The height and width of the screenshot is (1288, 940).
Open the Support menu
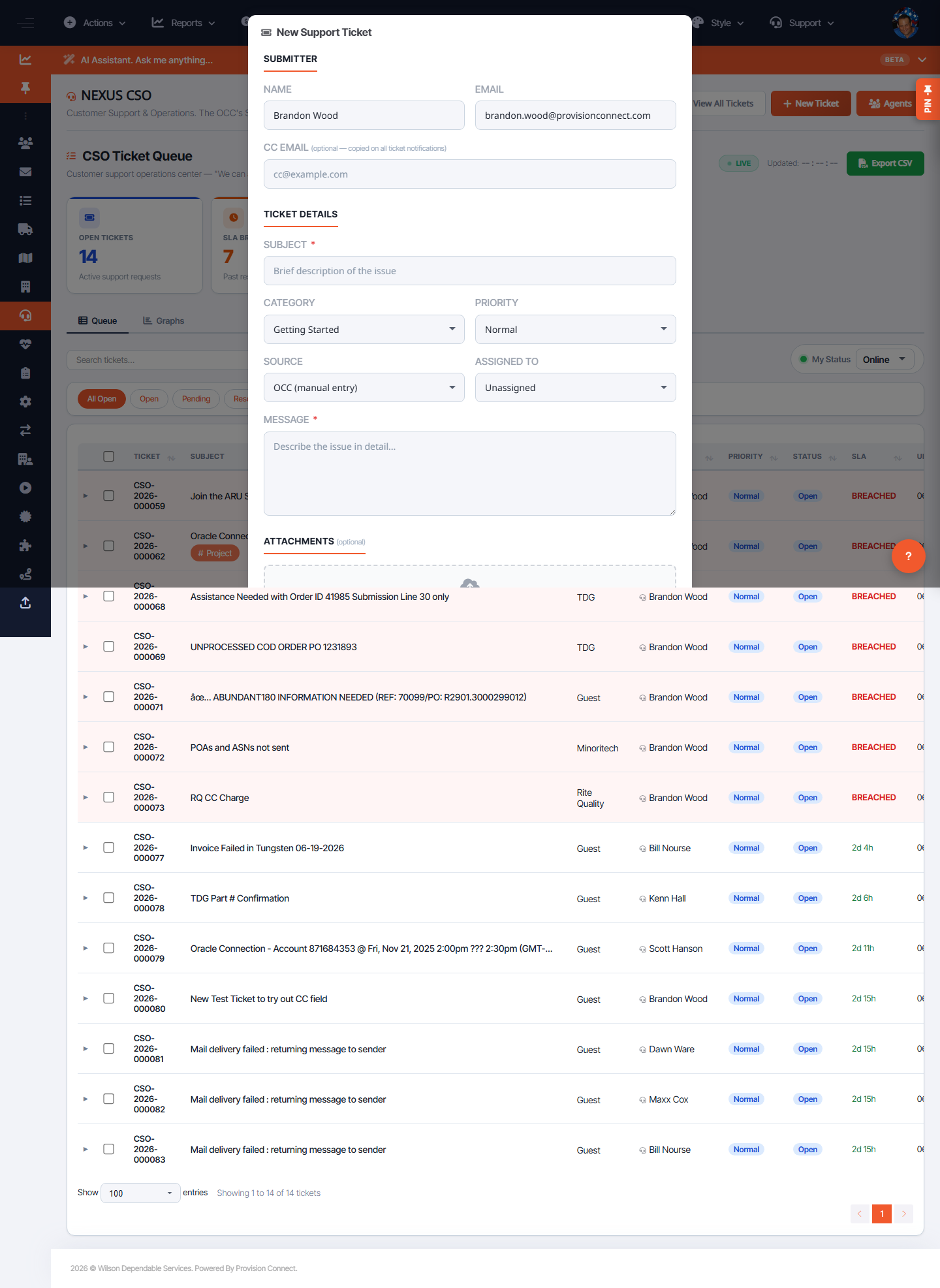click(802, 23)
